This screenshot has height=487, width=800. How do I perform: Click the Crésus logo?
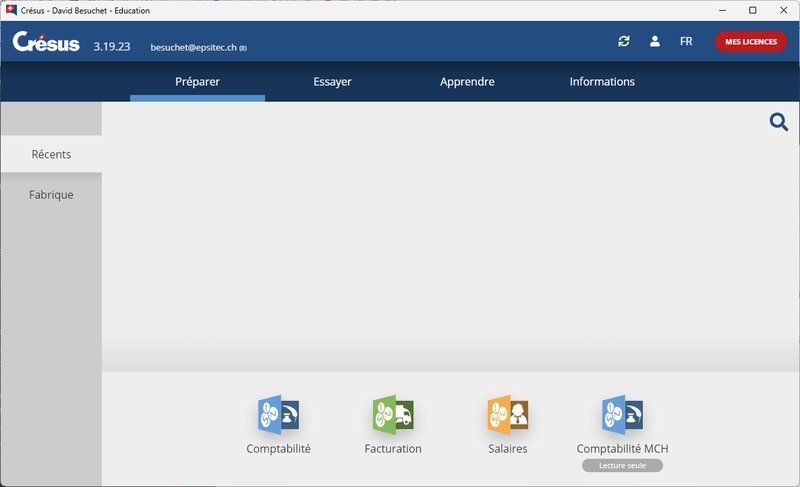[x=46, y=42]
